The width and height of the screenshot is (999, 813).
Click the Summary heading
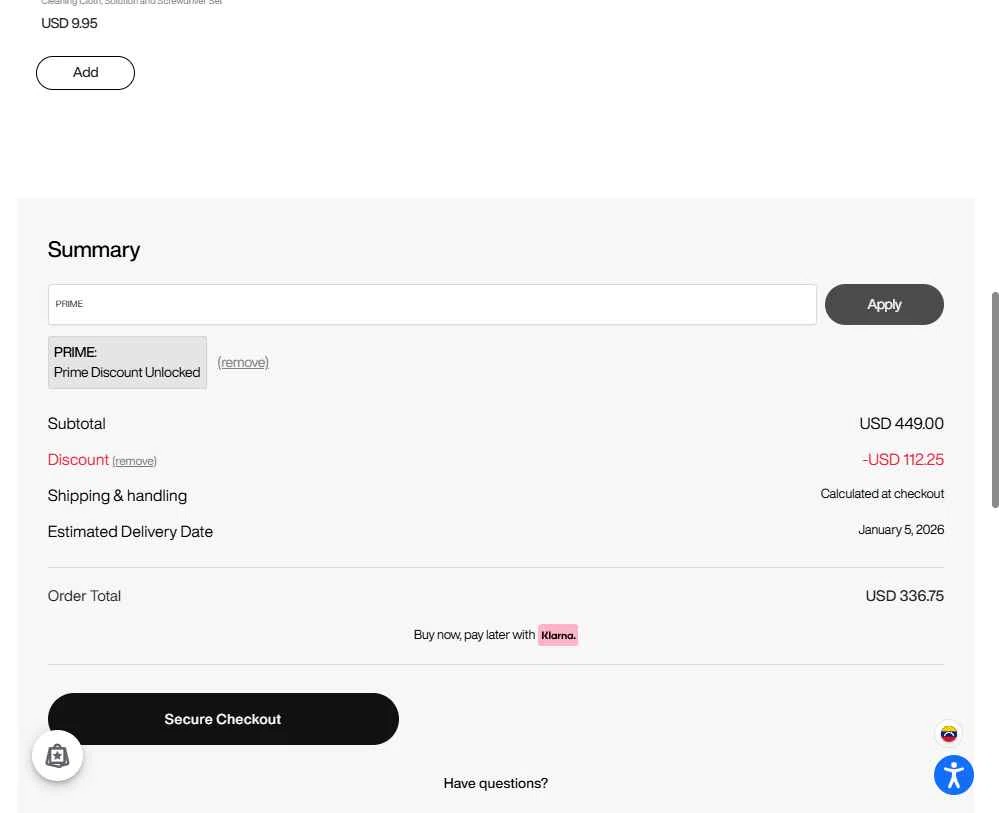pos(94,250)
